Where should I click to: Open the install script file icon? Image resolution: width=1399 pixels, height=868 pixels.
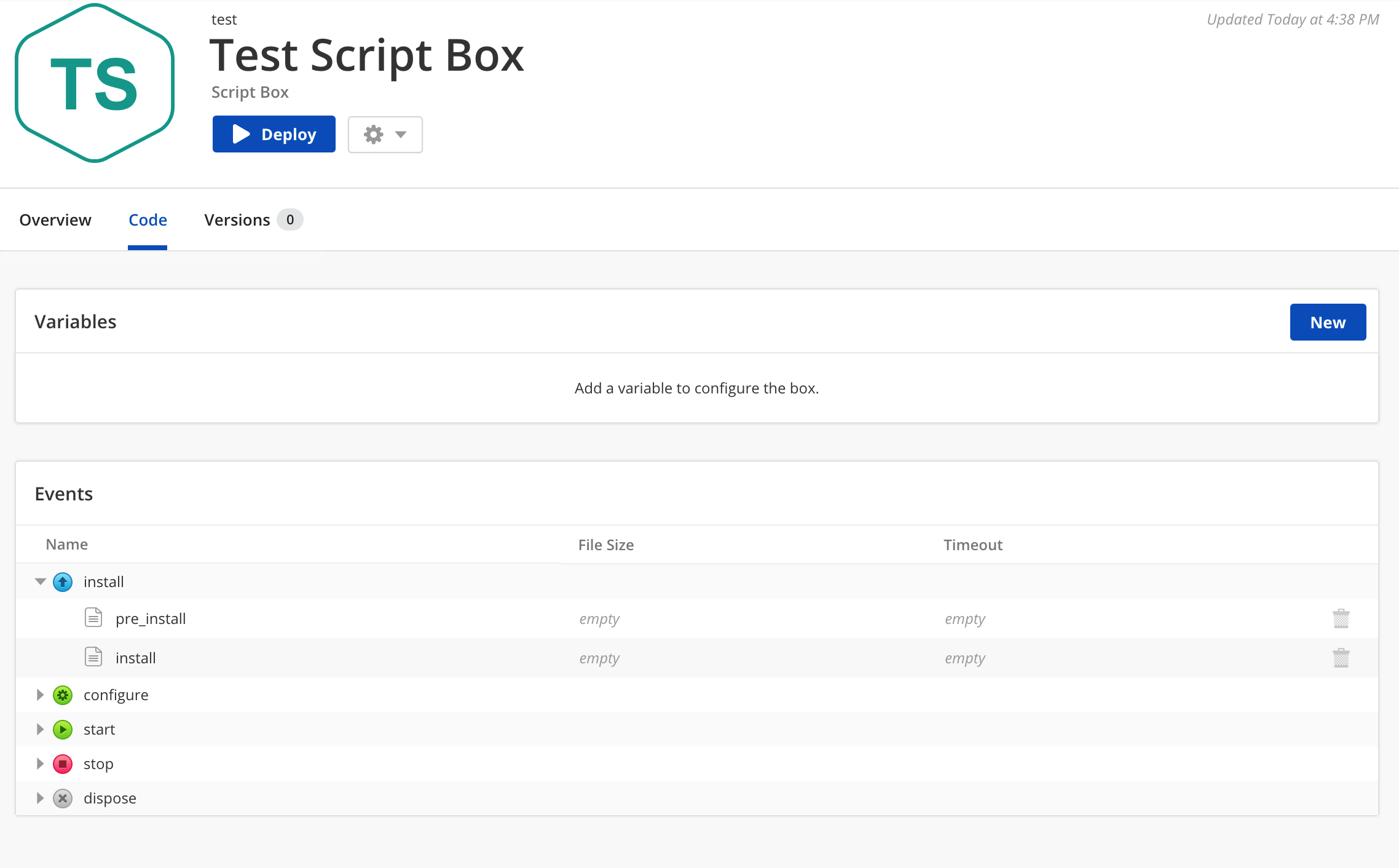pos(93,657)
